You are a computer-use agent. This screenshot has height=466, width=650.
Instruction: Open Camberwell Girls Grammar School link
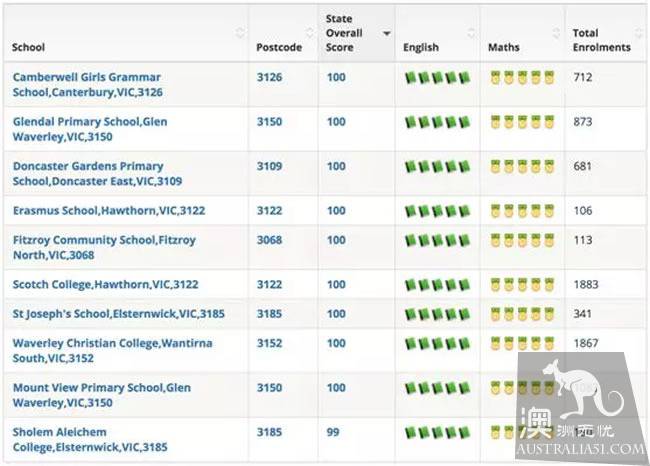[87, 85]
